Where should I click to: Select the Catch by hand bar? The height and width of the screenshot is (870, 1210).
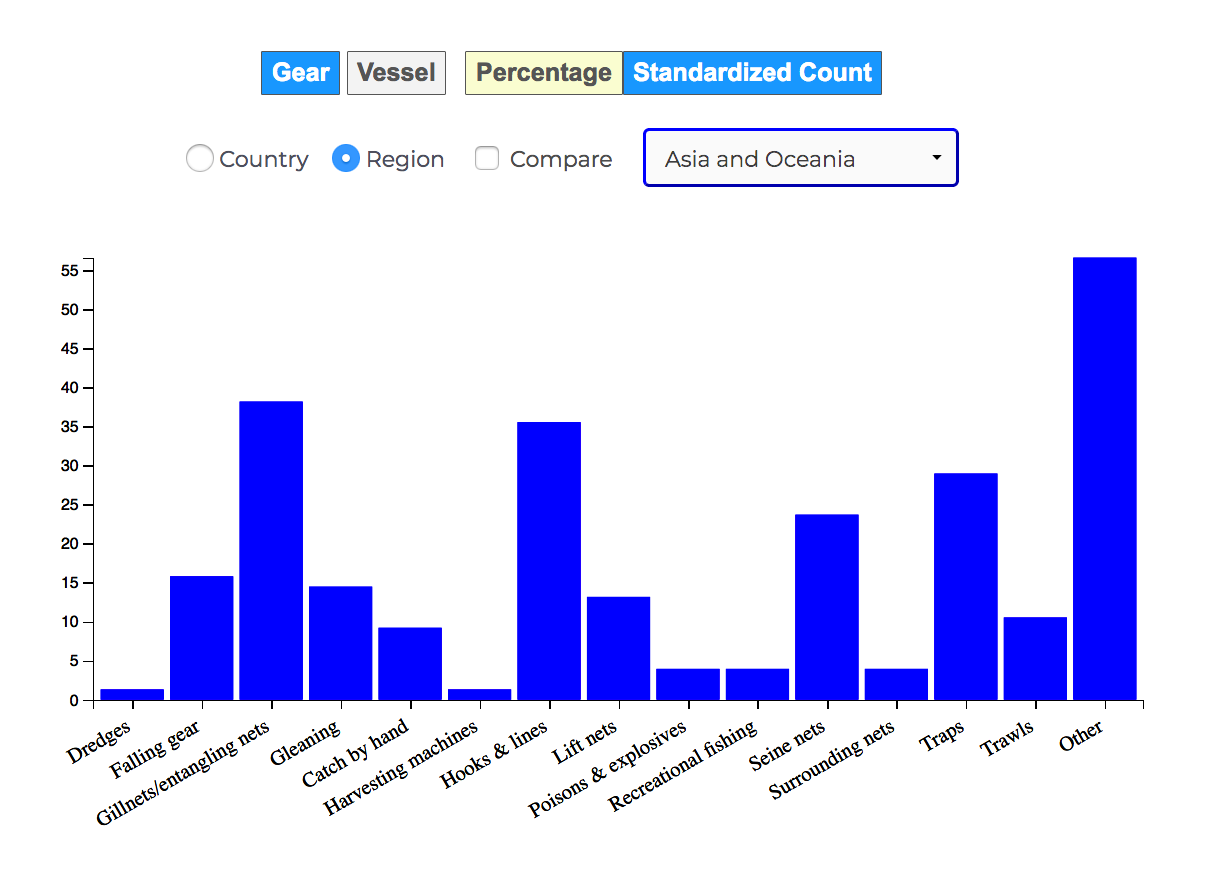tap(410, 663)
